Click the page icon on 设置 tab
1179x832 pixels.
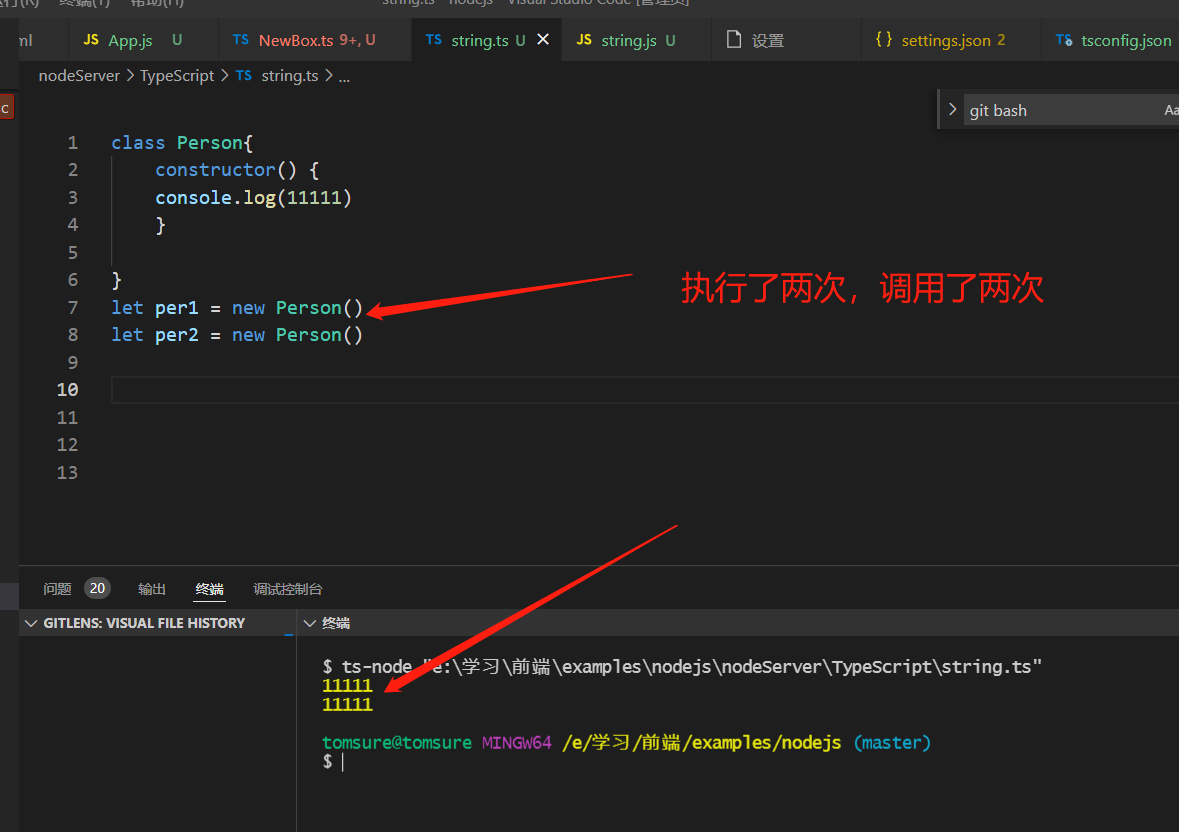(x=734, y=39)
